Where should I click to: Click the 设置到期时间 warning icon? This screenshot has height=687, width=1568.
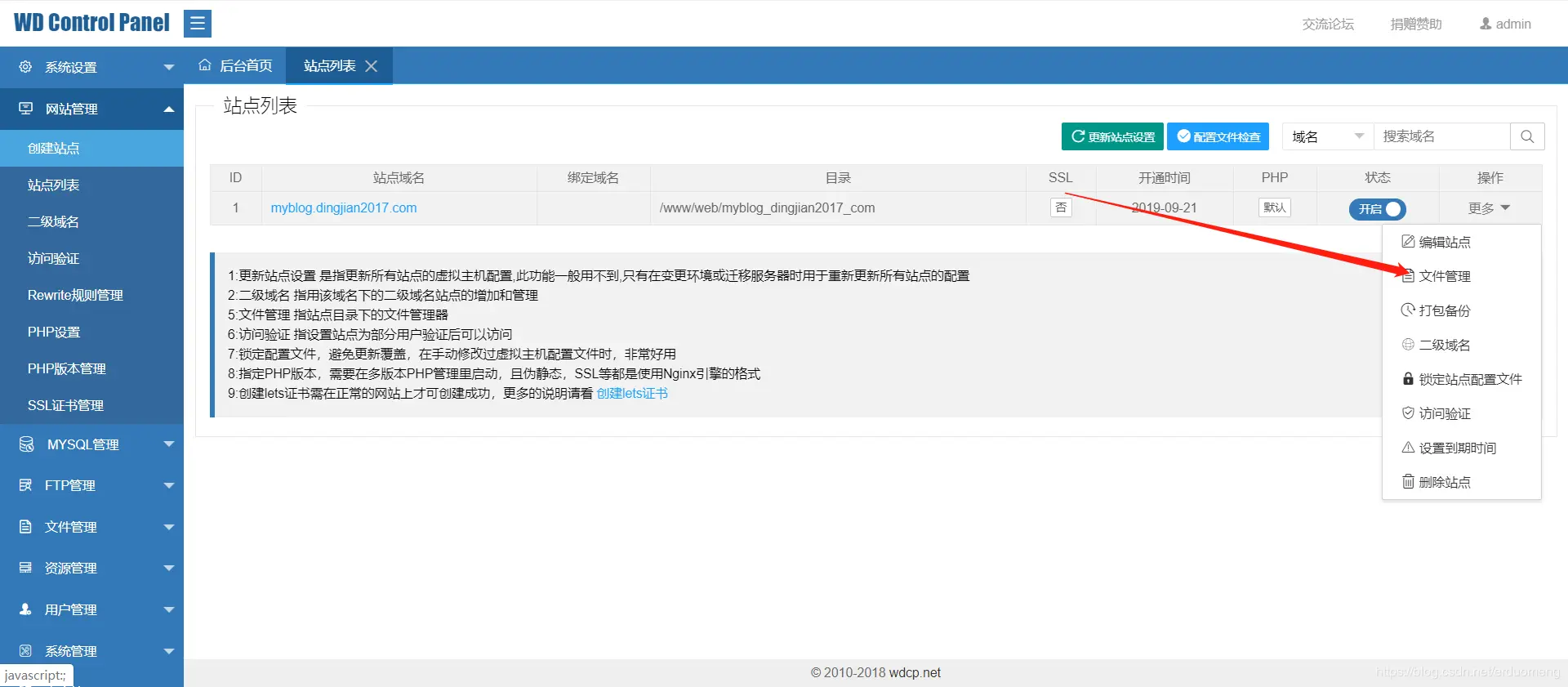tap(1408, 448)
